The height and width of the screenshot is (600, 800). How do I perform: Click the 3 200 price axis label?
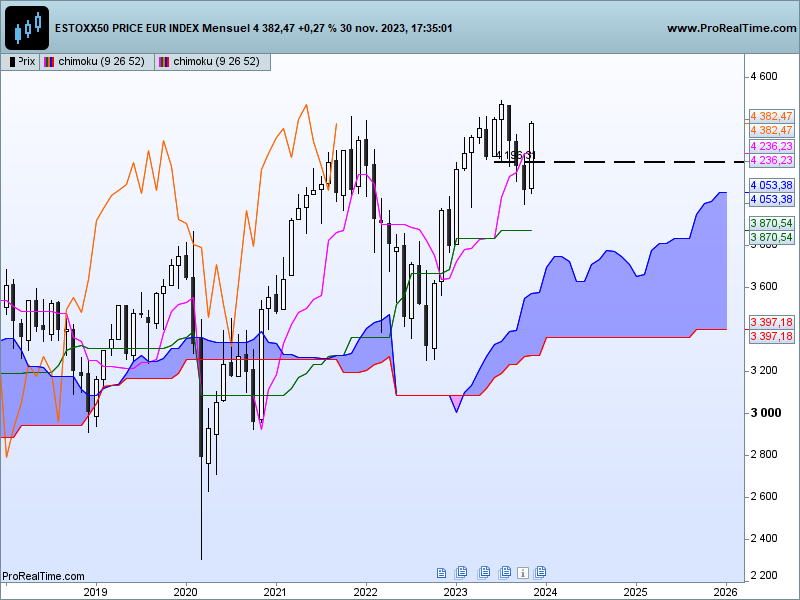764,370
